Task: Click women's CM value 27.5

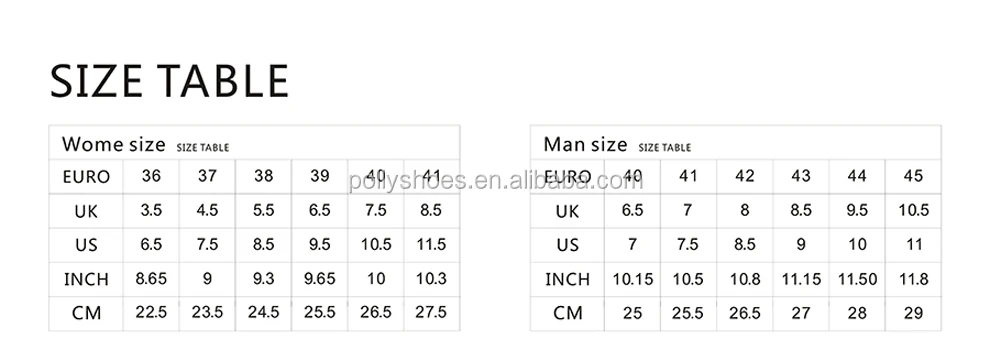Action: 431,312
